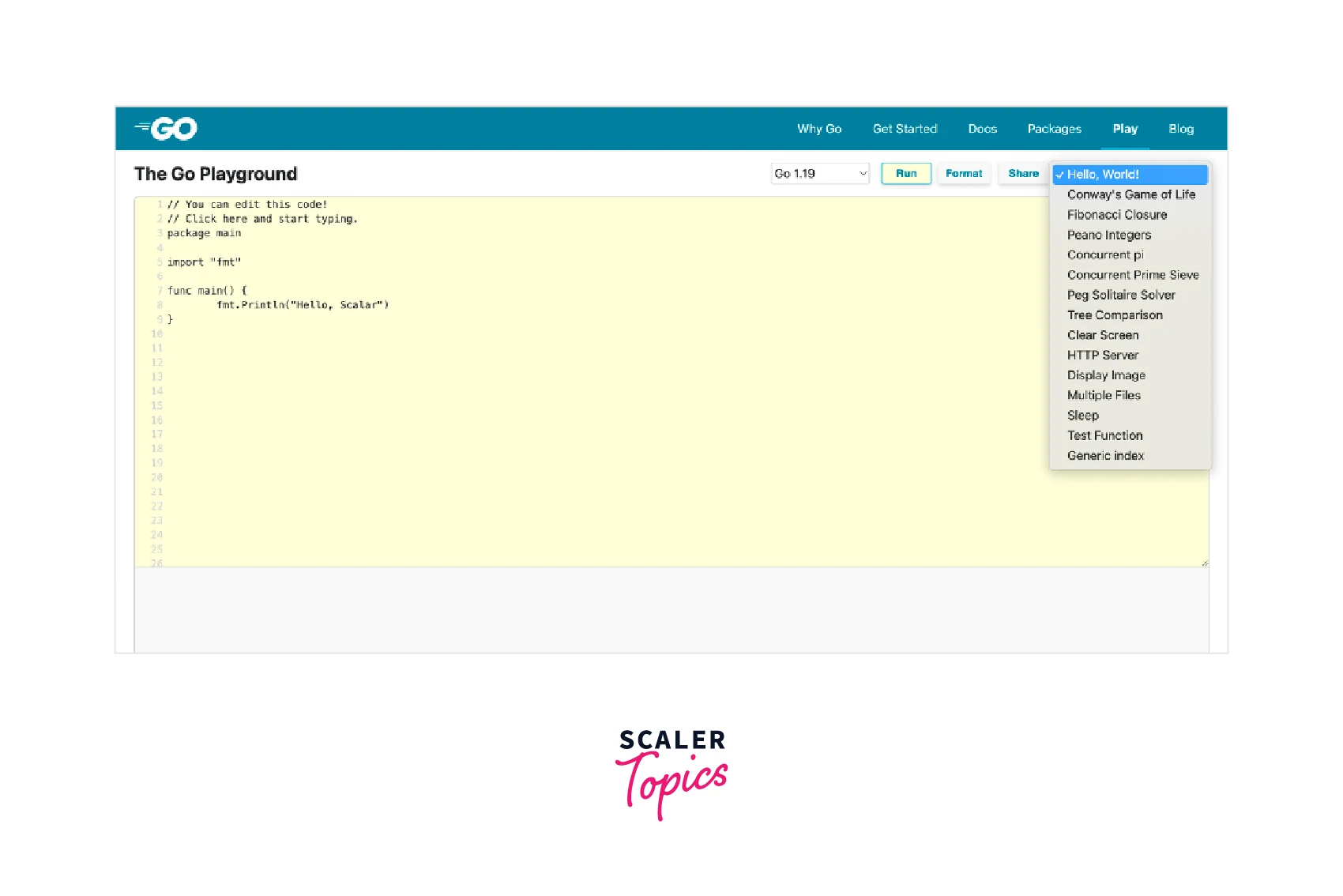1343x896 pixels.
Task: Choose Conway's Game of Life example
Action: tap(1130, 194)
